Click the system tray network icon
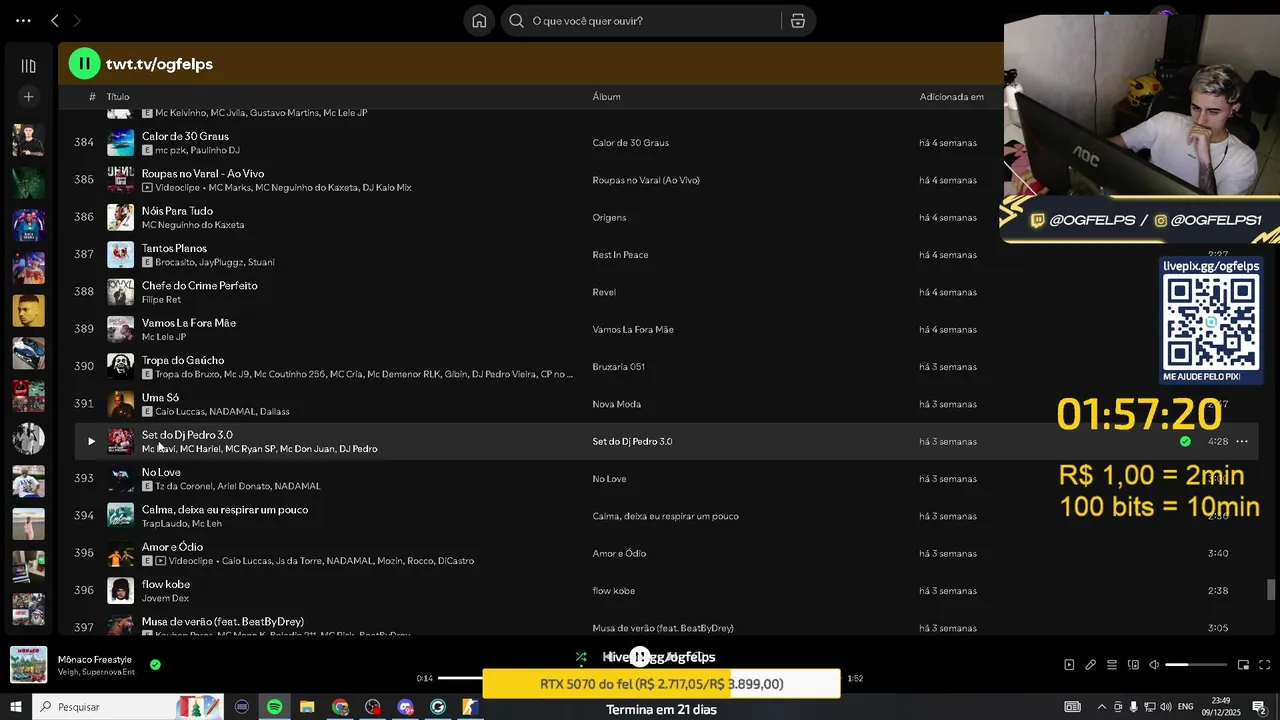The width and height of the screenshot is (1280, 720). (x=1149, y=707)
